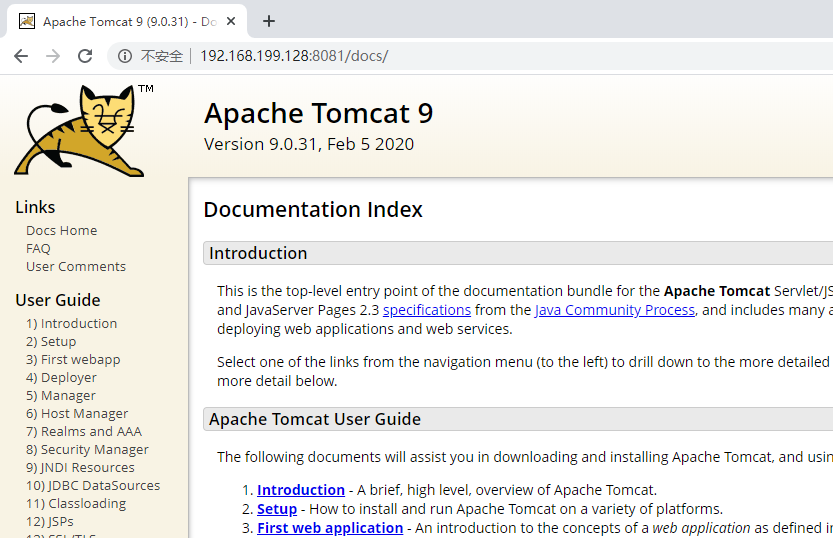
Task: Select the Apache Tomcat 9 (9.0.31) tab
Action: coord(127,21)
